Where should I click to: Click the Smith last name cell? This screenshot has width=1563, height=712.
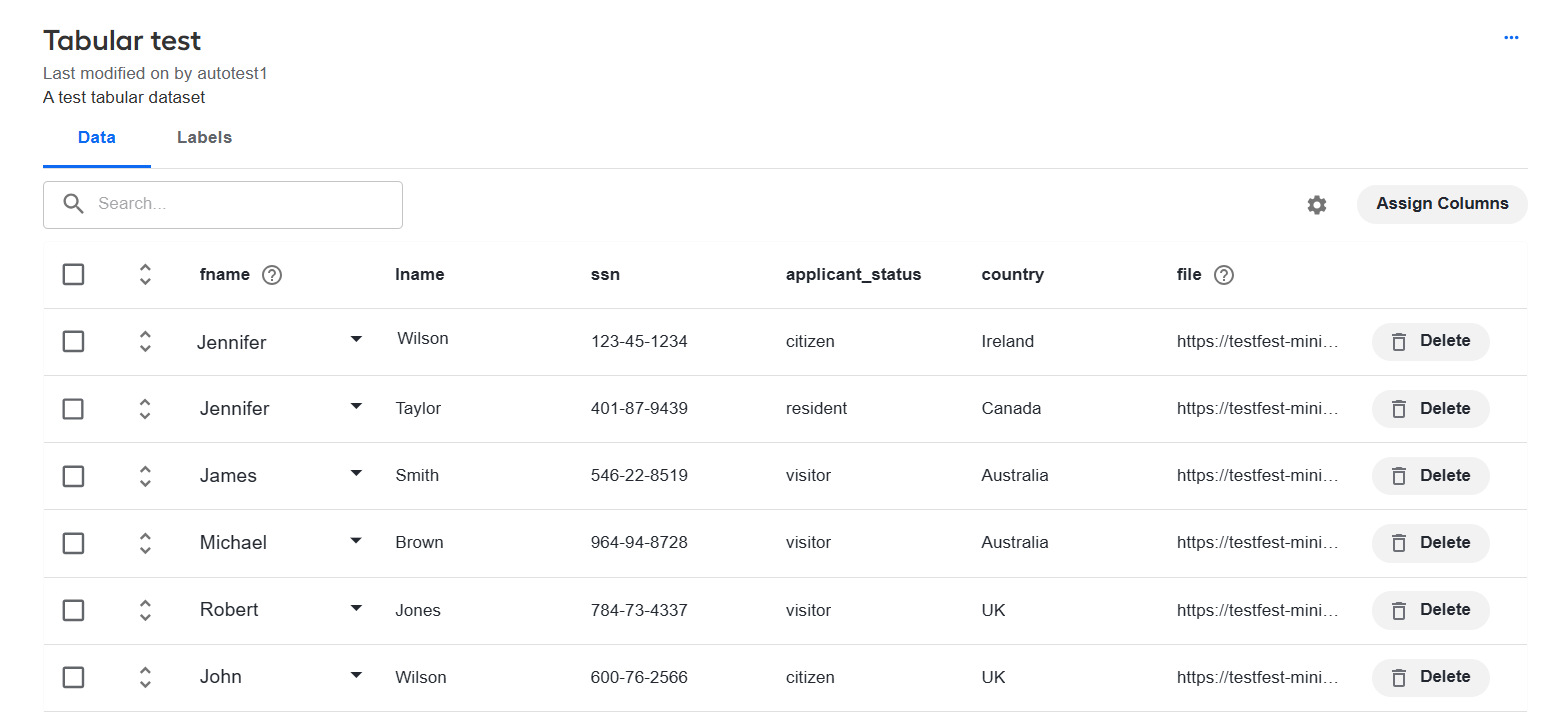(x=417, y=475)
